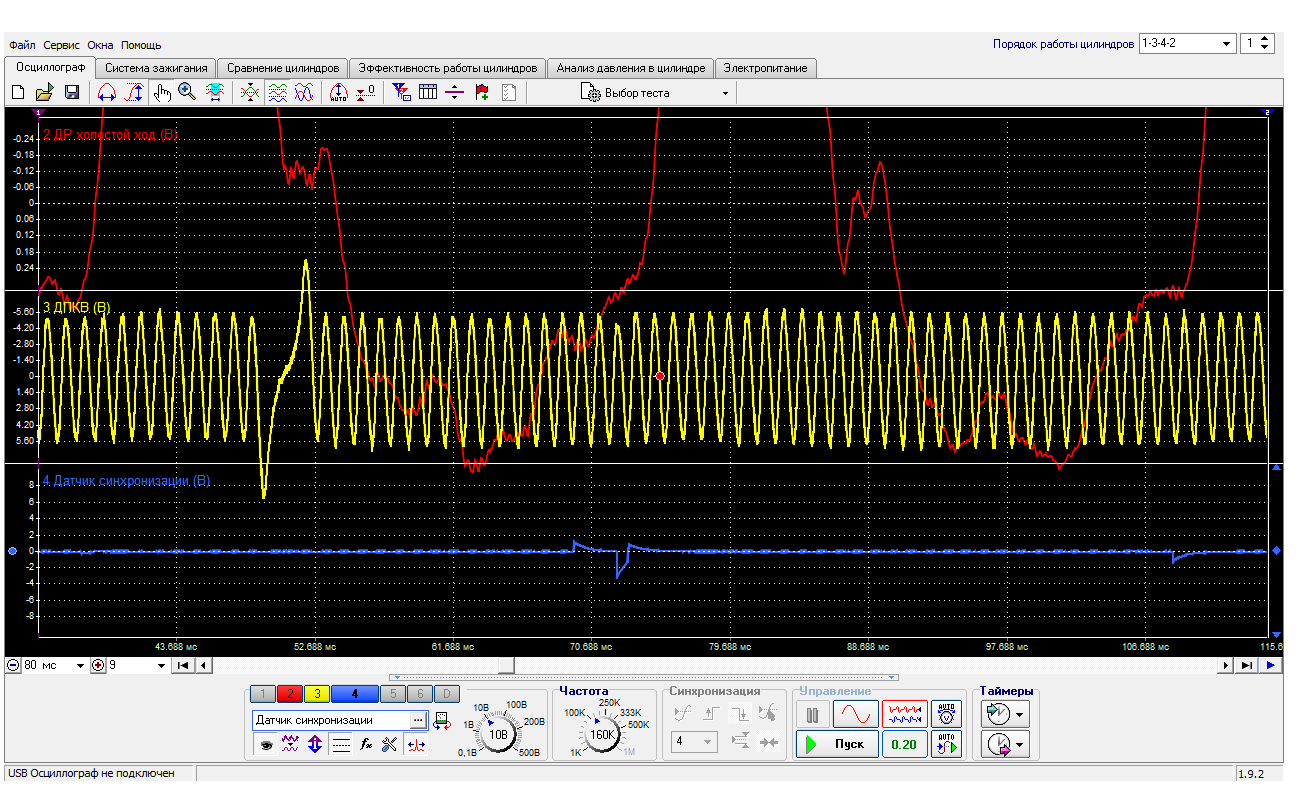
Task: Click the cylinder number spinner arrows
Action: tap(1265, 44)
